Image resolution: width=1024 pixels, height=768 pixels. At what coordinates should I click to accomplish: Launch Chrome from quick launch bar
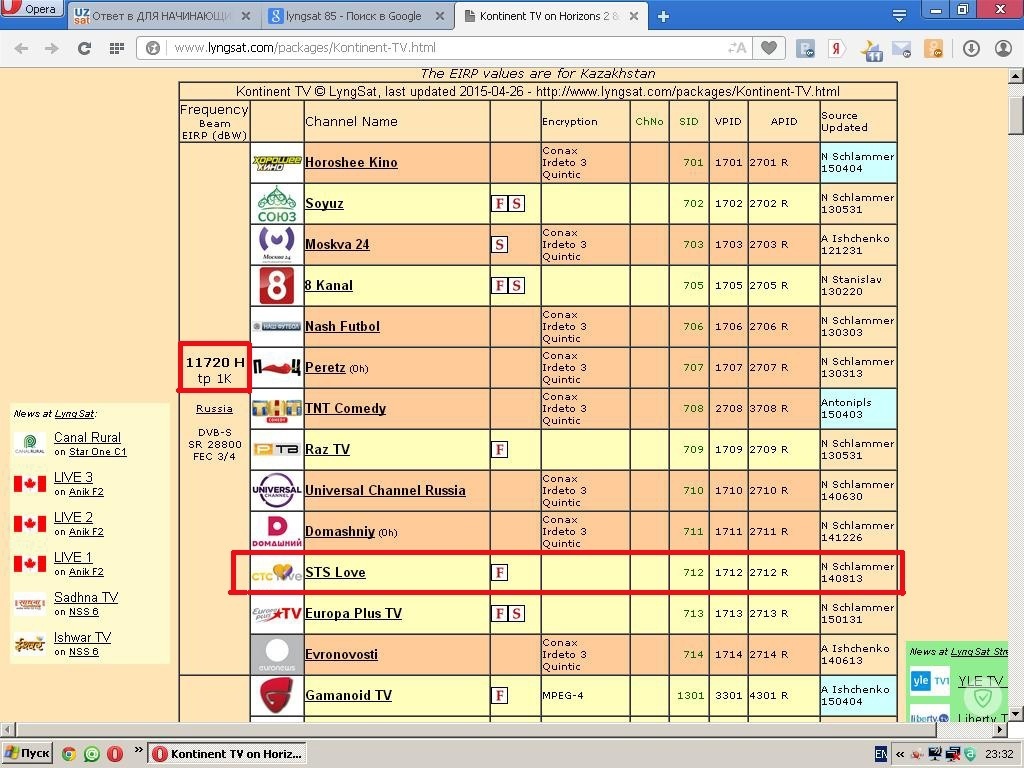69,754
